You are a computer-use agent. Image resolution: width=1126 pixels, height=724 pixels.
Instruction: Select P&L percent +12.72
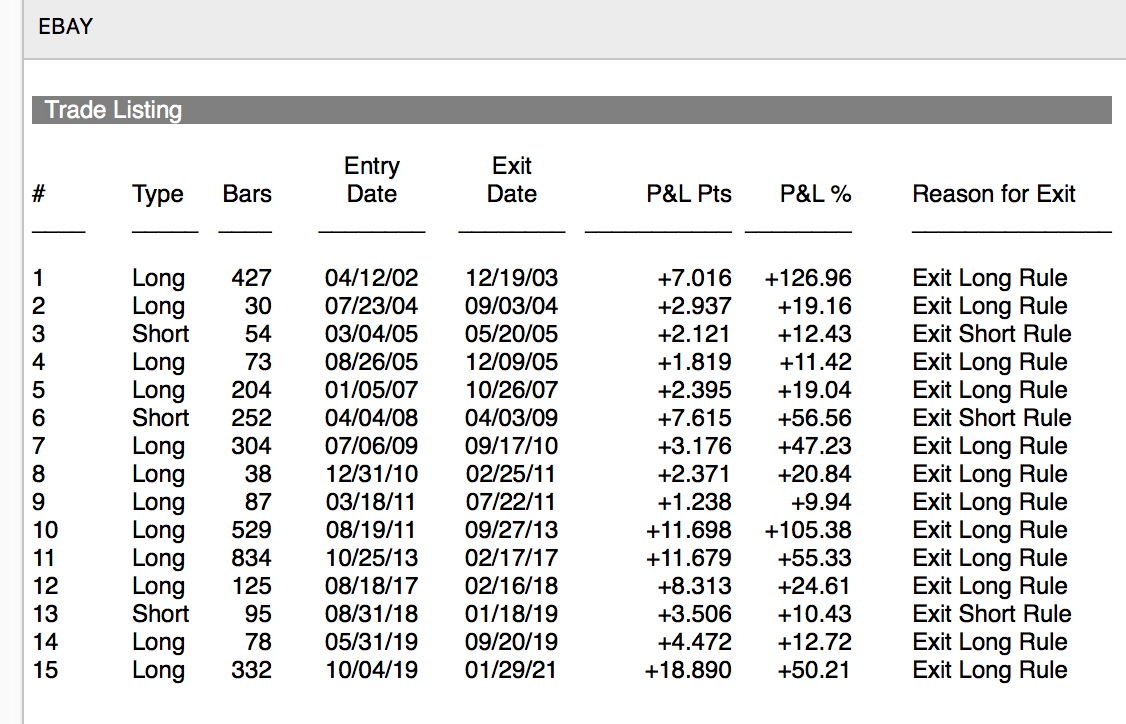point(814,642)
